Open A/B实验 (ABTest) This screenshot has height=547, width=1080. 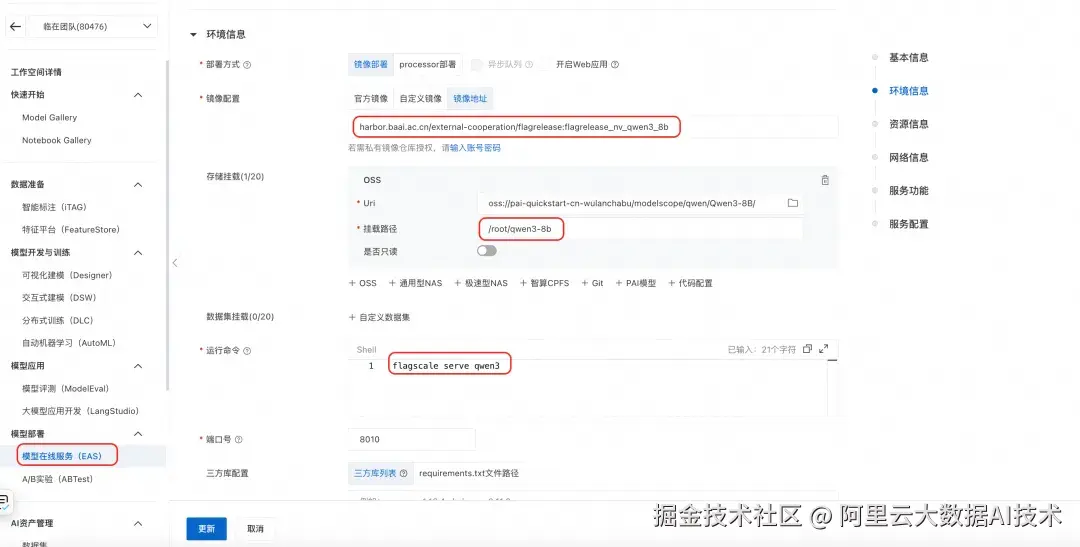(x=57, y=479)
